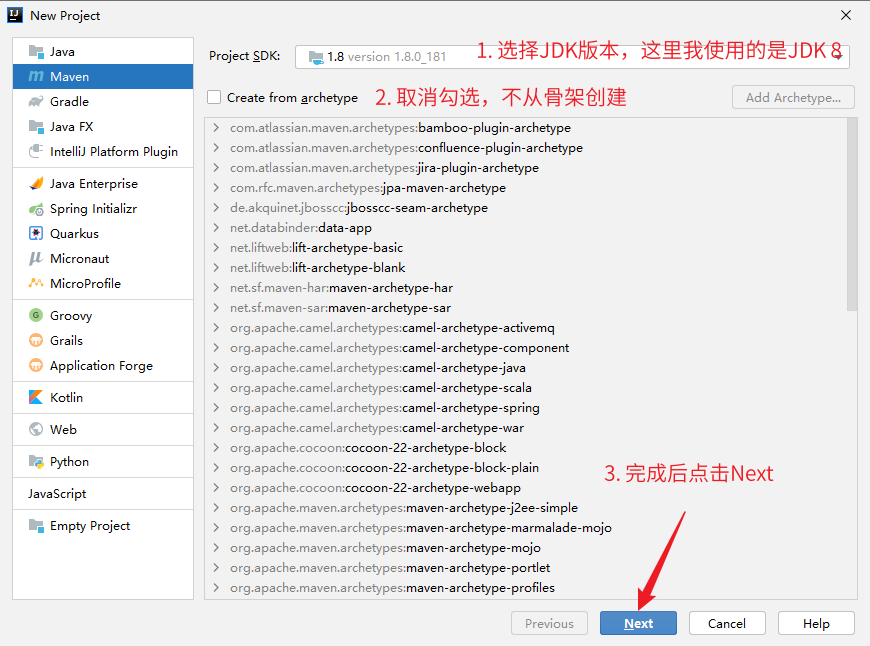Click the Java FX icon in sidebar
This screenshot has width=870, height=646.
(x=36, y=127)
